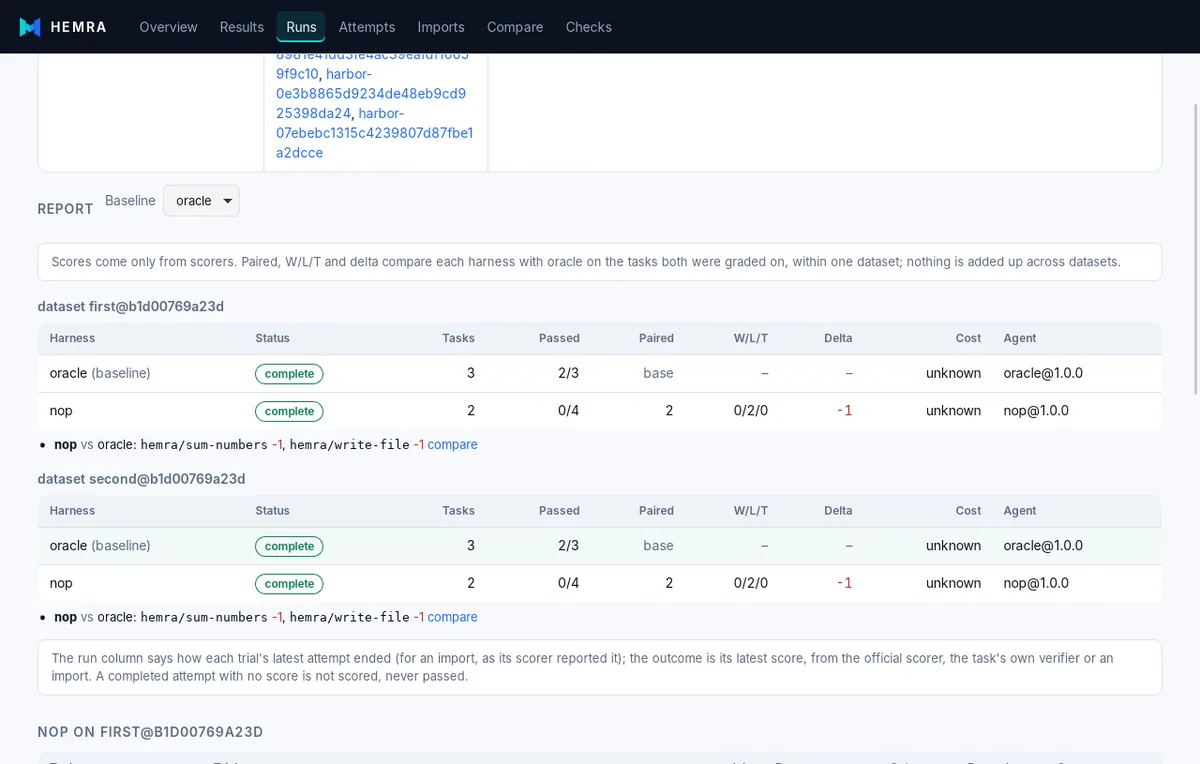Viewport: 1200px width, 764px height.
Task: Click the oracle (baseline) row in second dataset
Action: pos(599,546)
